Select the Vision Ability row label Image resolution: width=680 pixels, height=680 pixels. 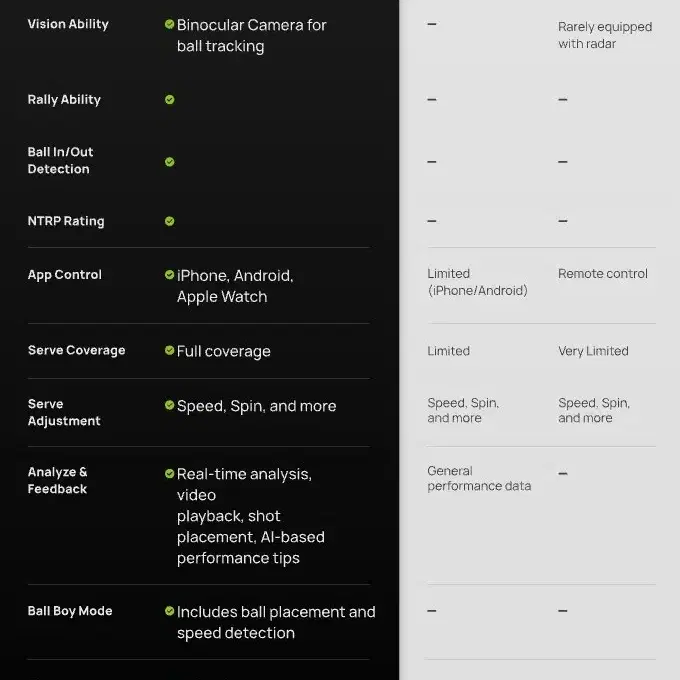68,24
